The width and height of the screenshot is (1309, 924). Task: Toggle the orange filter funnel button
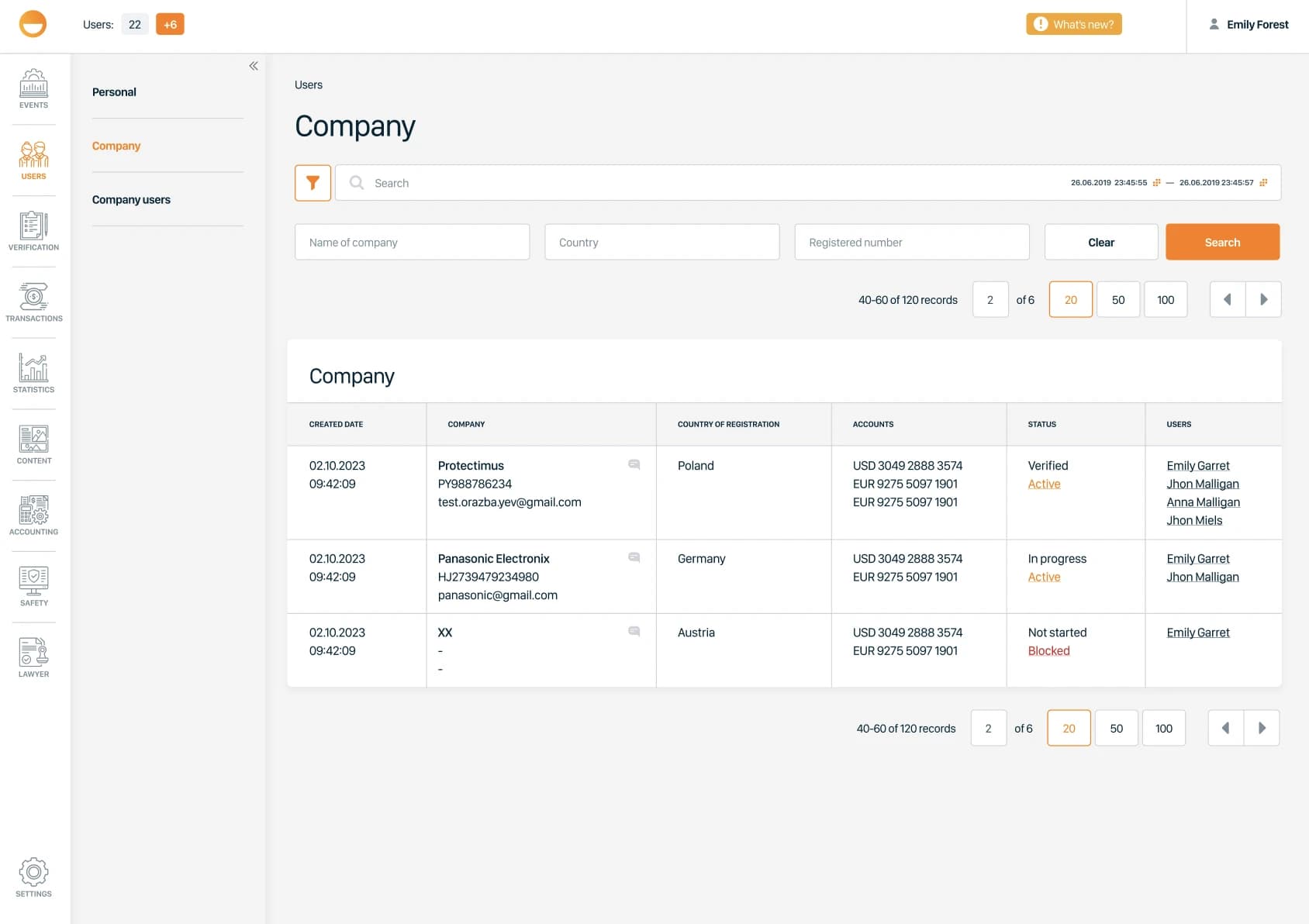[x=313, y=183]
